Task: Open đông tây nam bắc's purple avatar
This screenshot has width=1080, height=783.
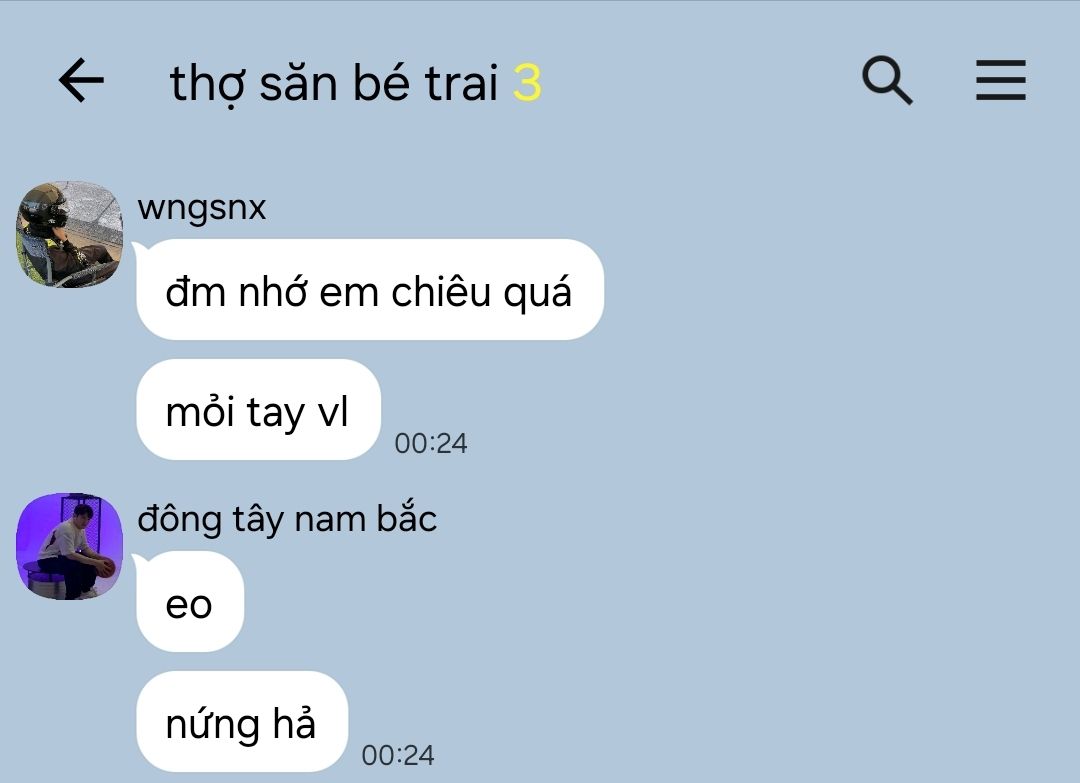Action: 70,546
